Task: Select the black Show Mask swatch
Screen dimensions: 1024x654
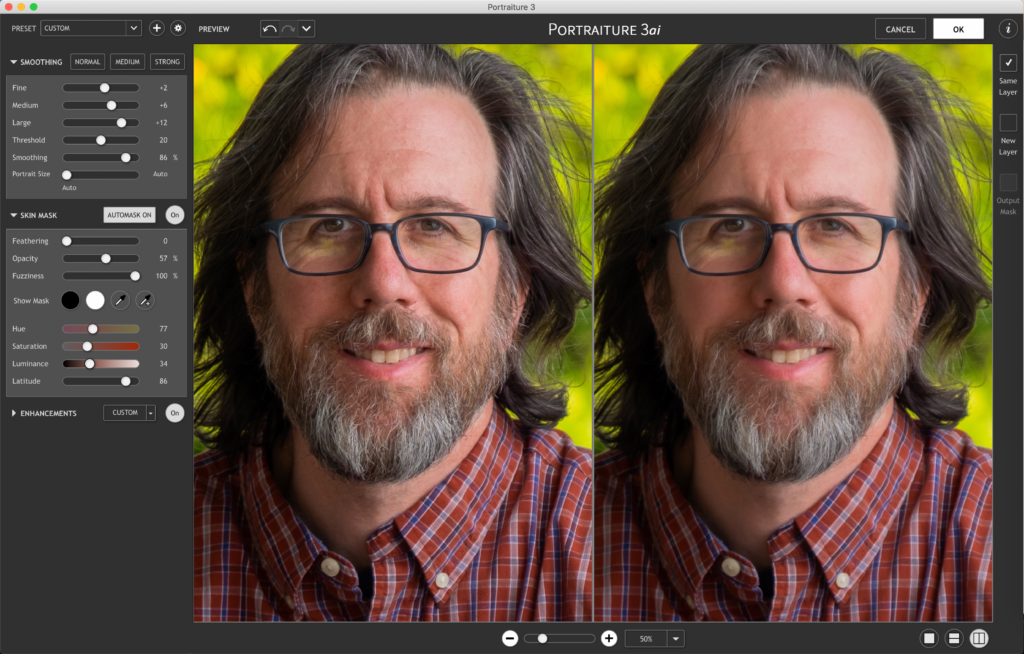Action: click(70, 300)
